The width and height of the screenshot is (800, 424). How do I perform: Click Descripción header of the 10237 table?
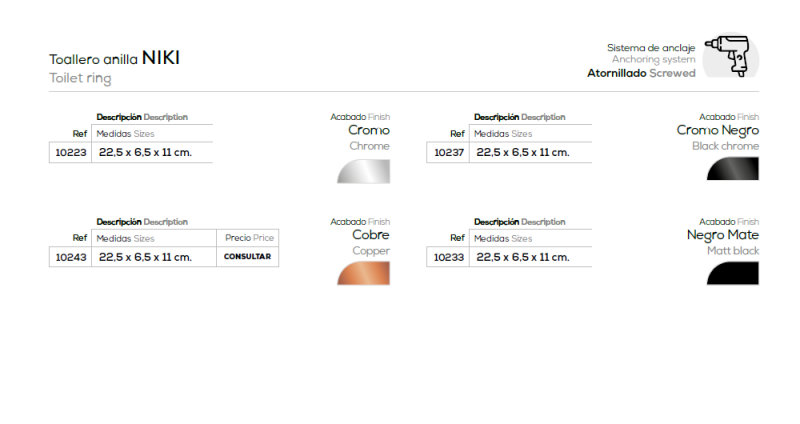519,117
